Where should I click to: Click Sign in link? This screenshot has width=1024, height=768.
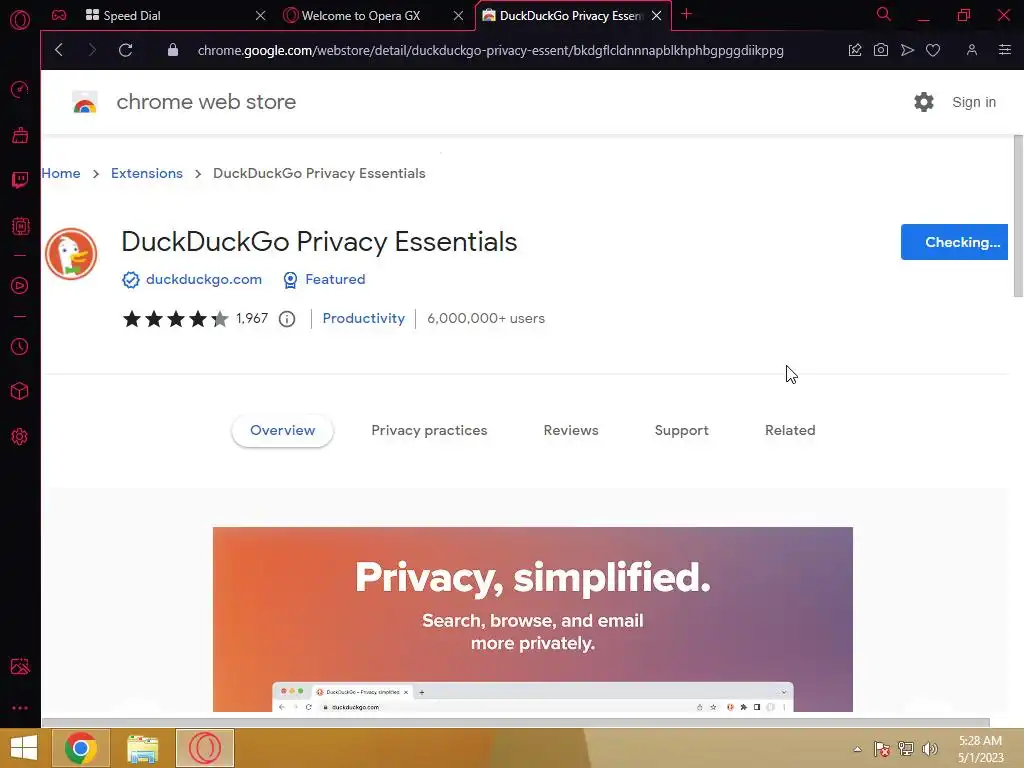pyautogui.click(x=974, y=103)
